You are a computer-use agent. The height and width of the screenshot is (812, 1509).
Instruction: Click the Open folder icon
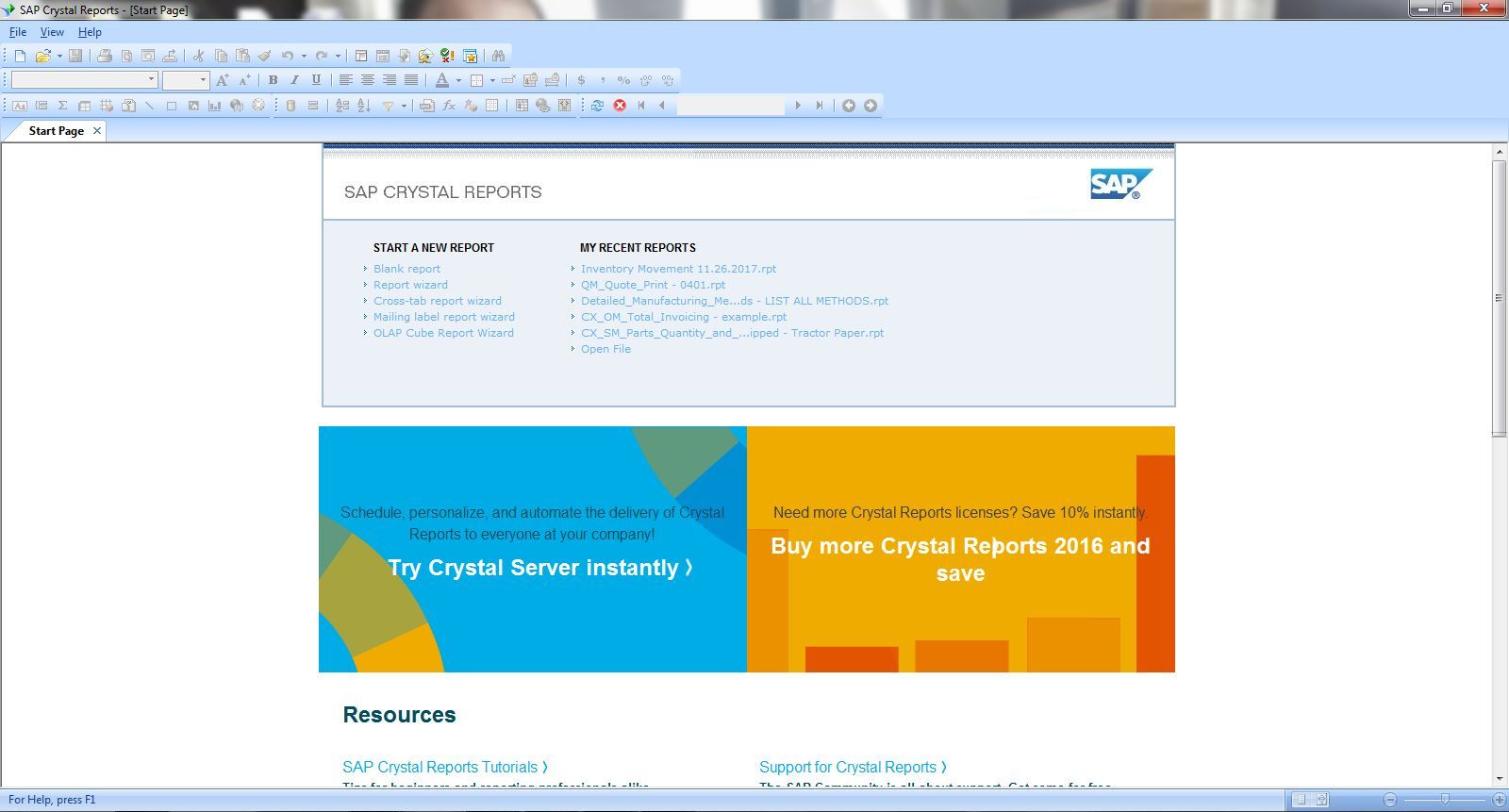43,56
